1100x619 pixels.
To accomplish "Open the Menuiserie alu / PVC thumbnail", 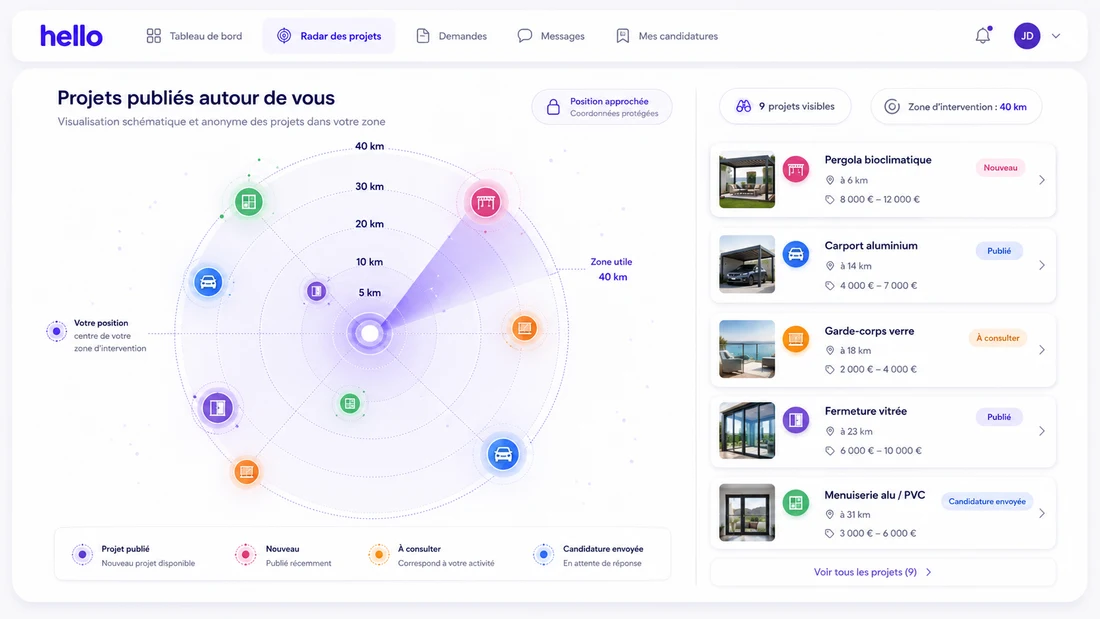I will 747,512.
